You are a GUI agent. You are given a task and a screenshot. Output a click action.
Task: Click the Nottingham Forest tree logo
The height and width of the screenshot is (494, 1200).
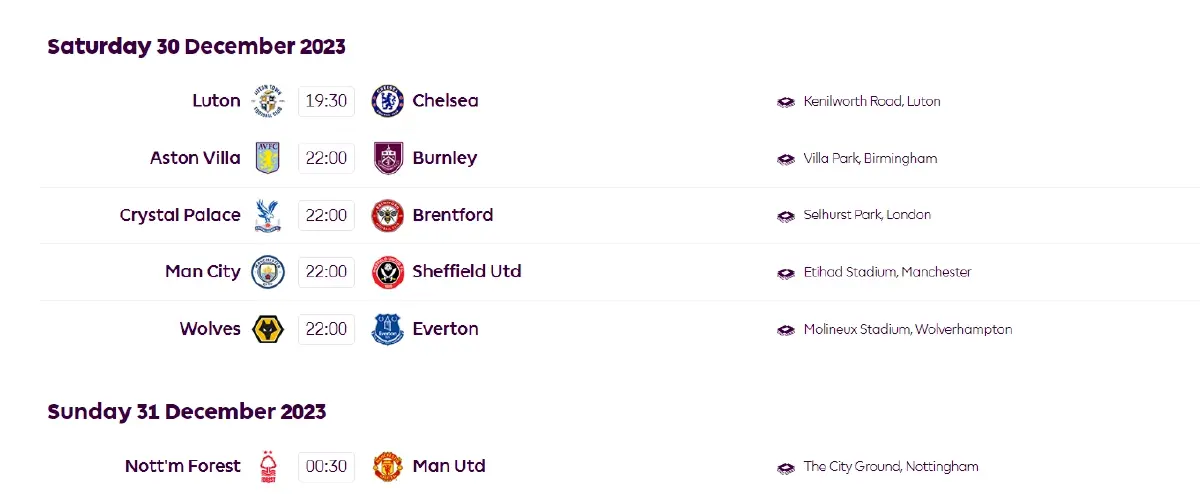click(x=268, y=466)
